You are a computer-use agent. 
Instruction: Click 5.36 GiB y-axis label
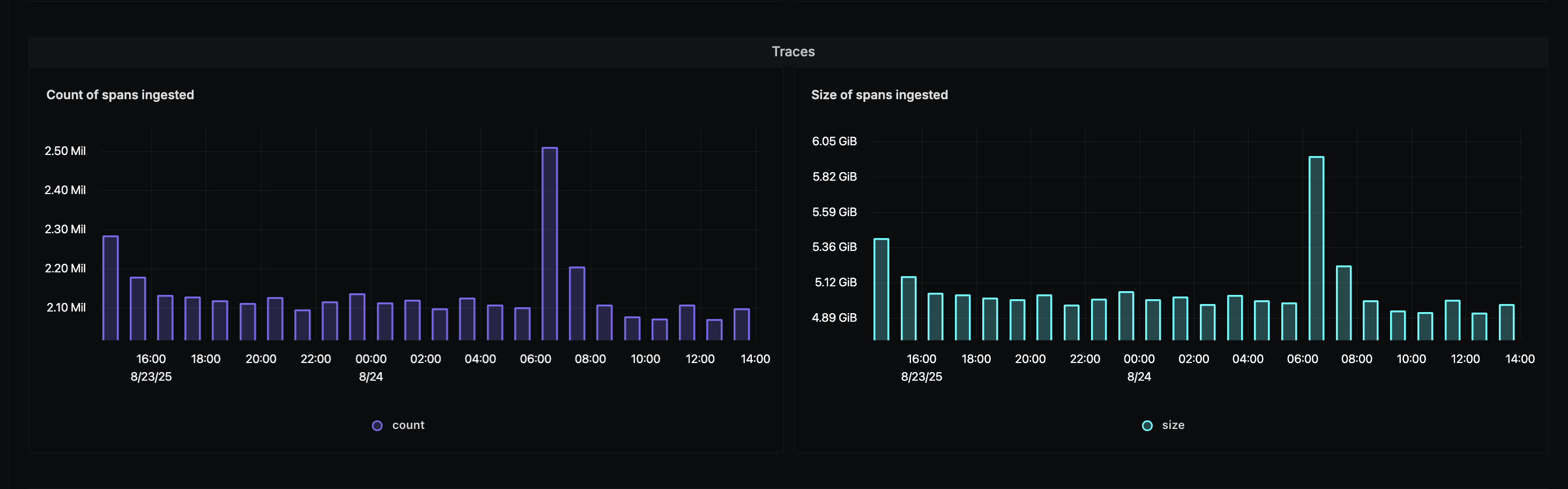834,247
